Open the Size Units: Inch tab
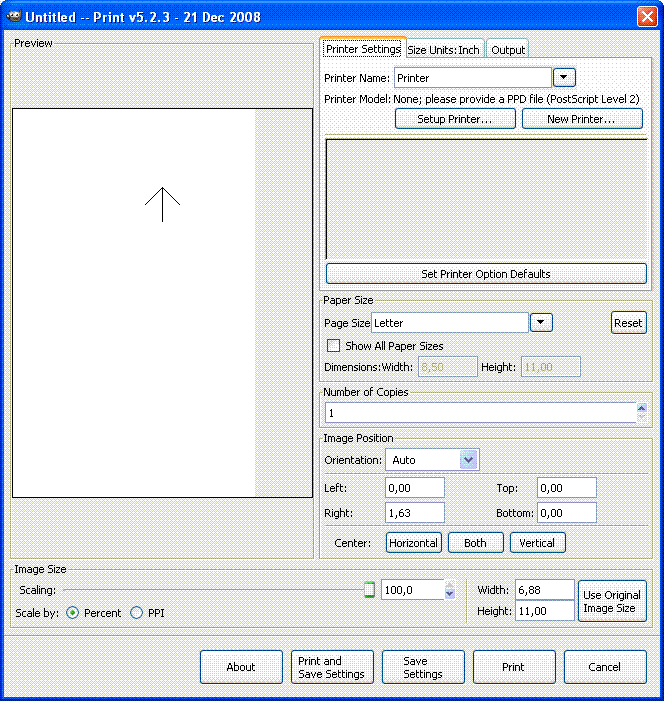 click(443, 50)
